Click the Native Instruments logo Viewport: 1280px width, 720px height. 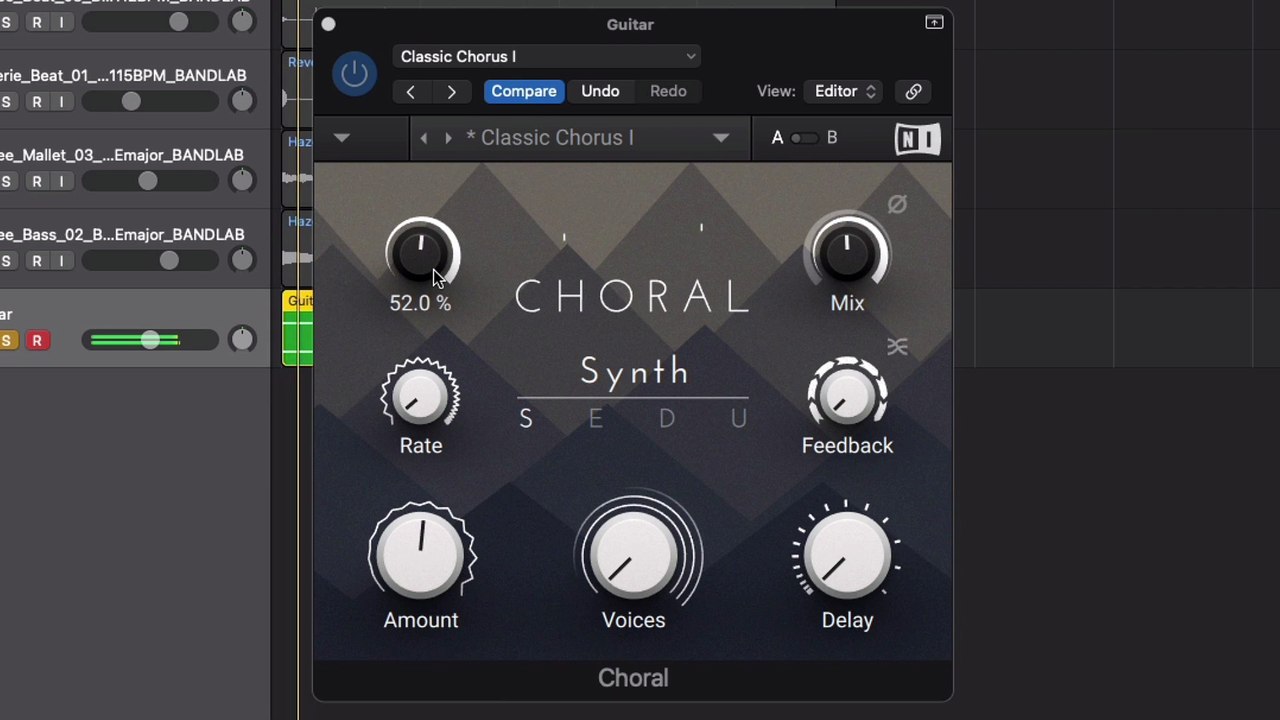[x=917, y=139]
